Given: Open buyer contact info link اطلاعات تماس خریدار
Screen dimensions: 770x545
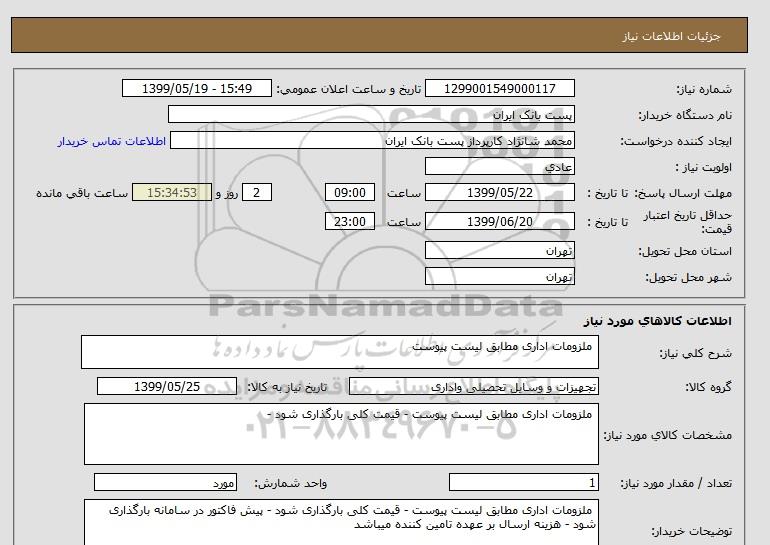Looking at the screenshot, I should coord(111,141).
